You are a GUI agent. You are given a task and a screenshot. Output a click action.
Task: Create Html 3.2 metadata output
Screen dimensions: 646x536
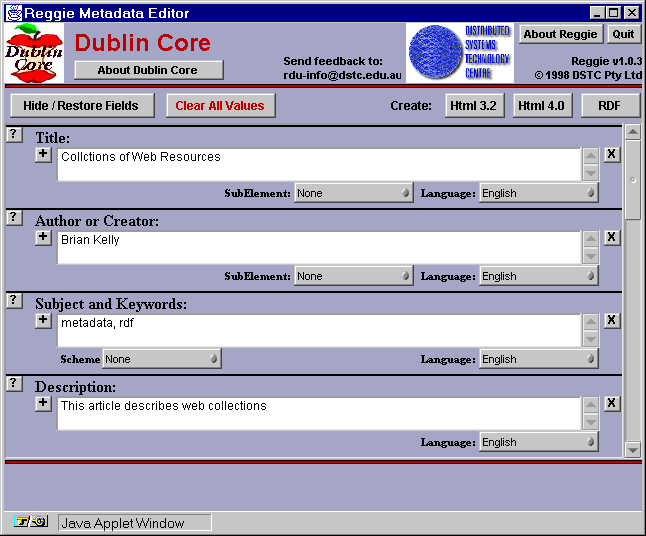475,106
